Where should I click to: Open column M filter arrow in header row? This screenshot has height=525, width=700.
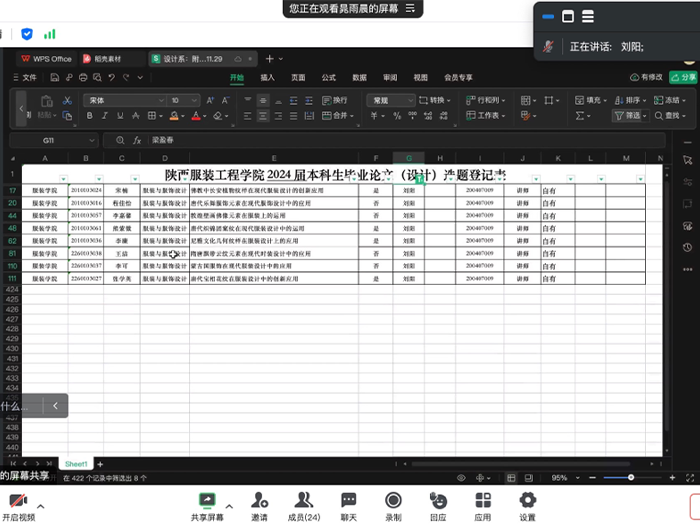tap(640, 179)
